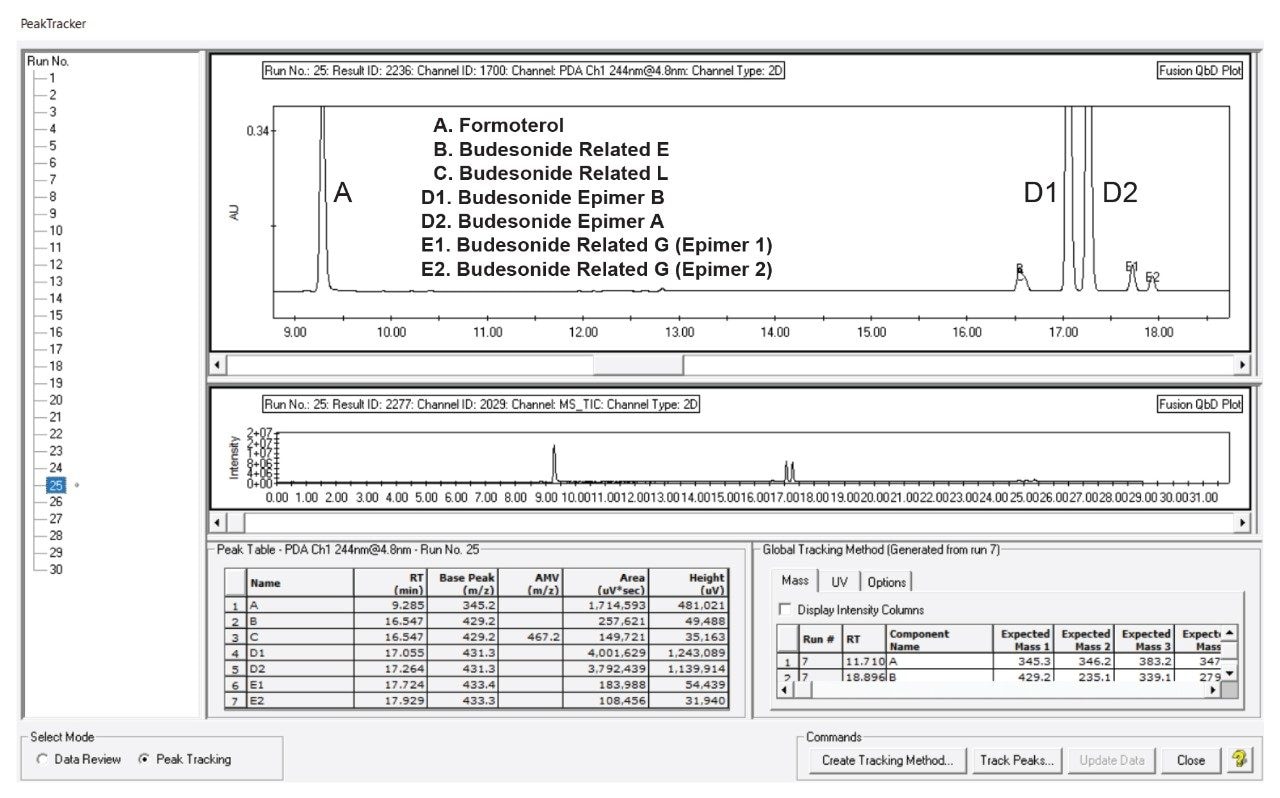Click down arrow of tracking table scrollbar

coord(1229,674)
